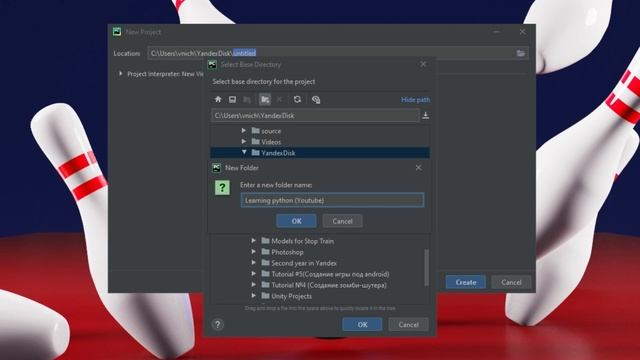Create a new folder using toolbar icon
Screen dimensions: 640x360
coord(265,99)
